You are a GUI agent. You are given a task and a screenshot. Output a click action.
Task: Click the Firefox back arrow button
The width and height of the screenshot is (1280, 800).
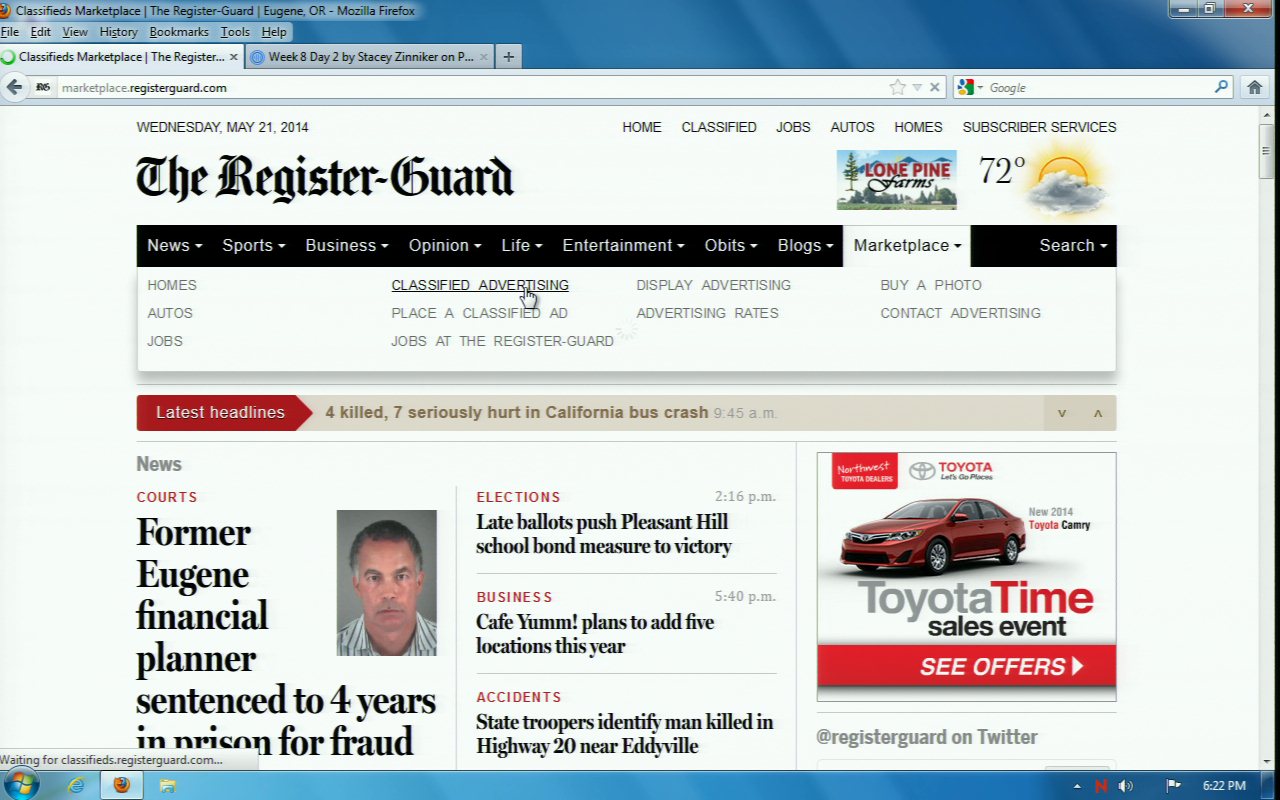[14, 87]
